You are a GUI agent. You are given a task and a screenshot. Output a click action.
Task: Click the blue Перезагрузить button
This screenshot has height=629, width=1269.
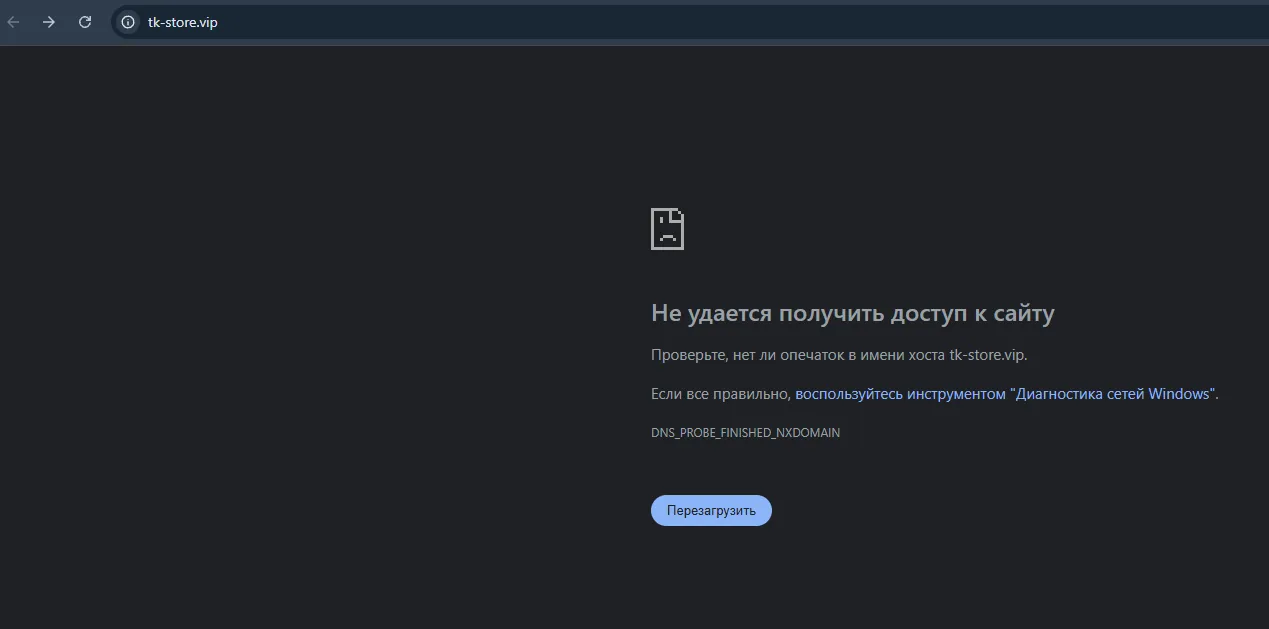(711, 510)
